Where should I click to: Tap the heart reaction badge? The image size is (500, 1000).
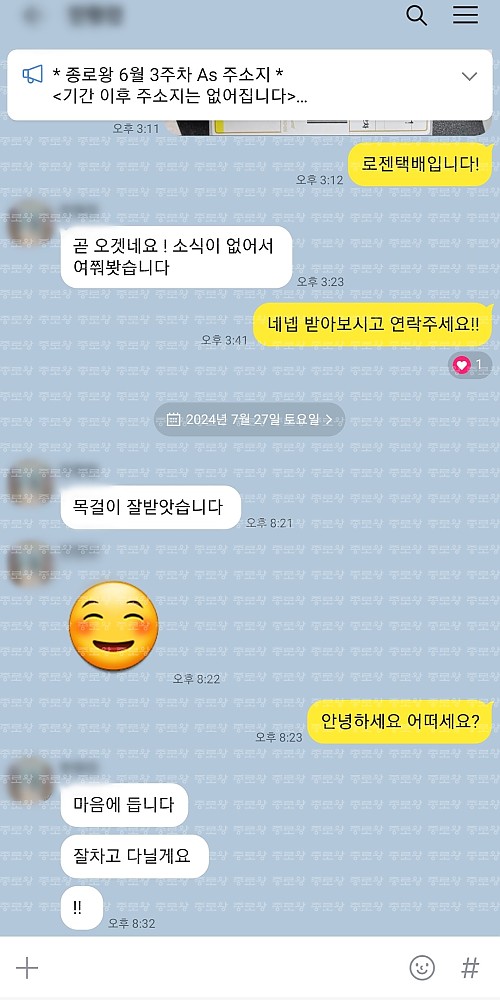point(470,365)
